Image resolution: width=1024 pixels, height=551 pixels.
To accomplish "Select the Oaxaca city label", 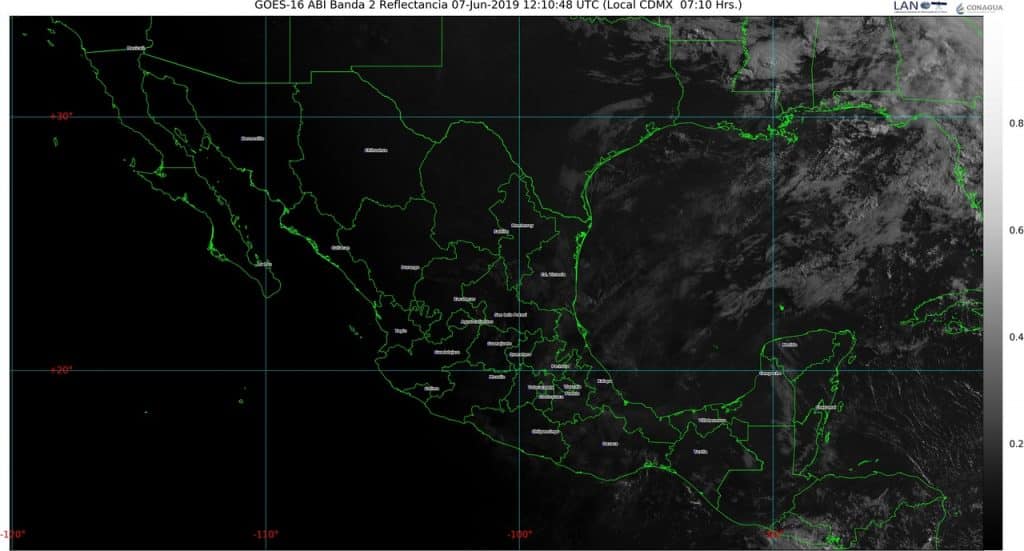I will 610,443.
